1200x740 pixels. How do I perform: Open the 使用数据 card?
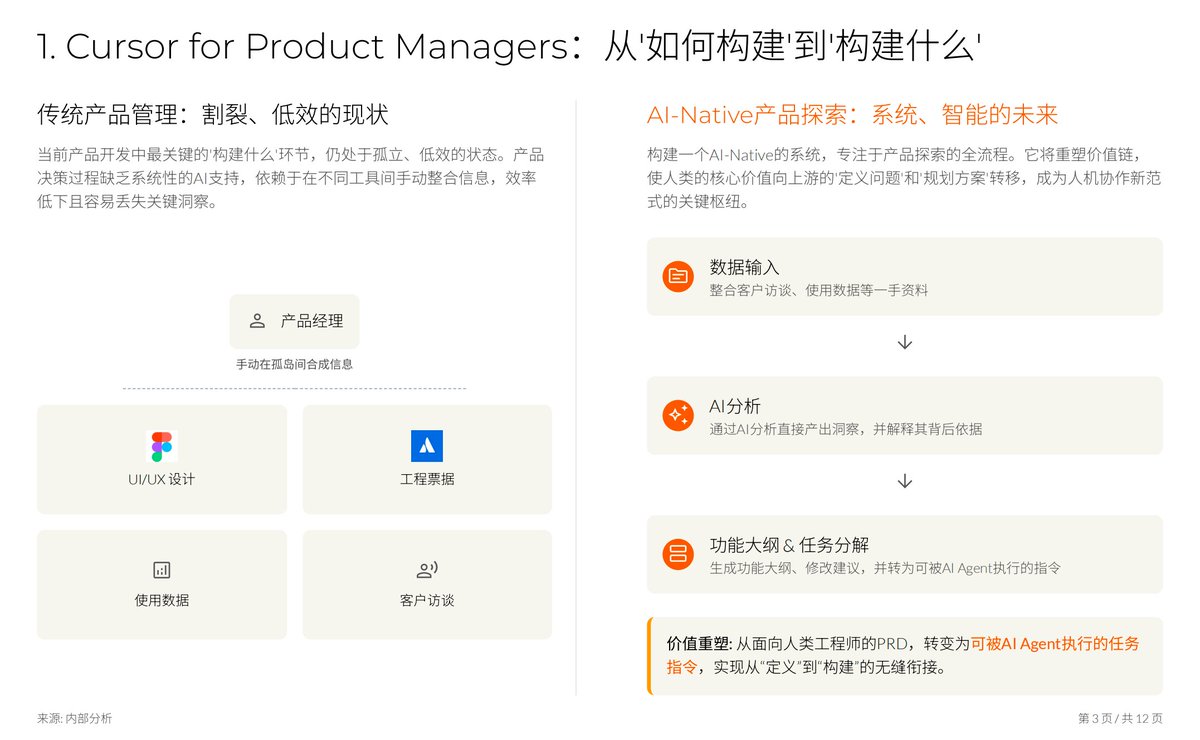click(x=162, y=584)
